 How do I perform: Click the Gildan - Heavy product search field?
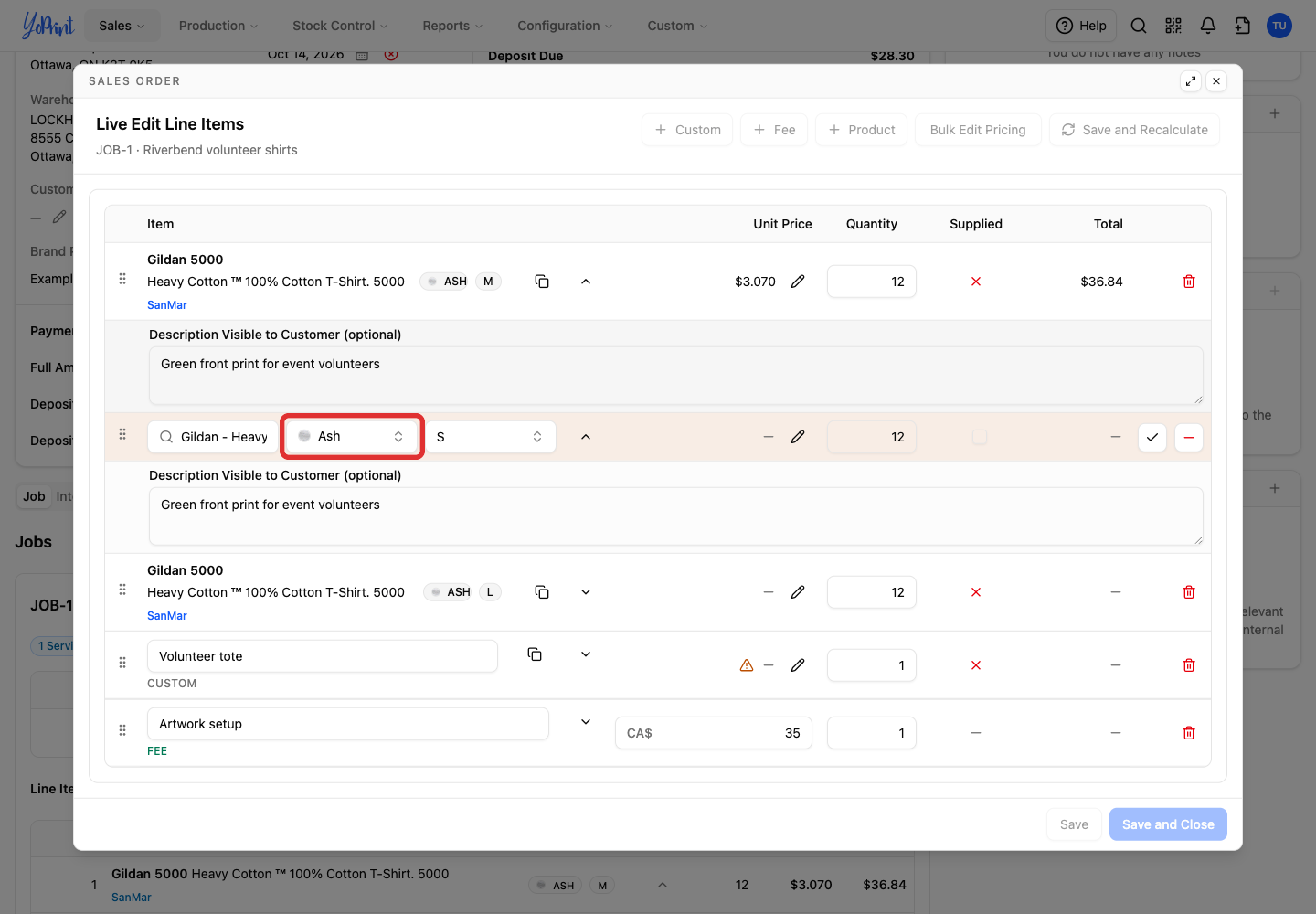213,437
